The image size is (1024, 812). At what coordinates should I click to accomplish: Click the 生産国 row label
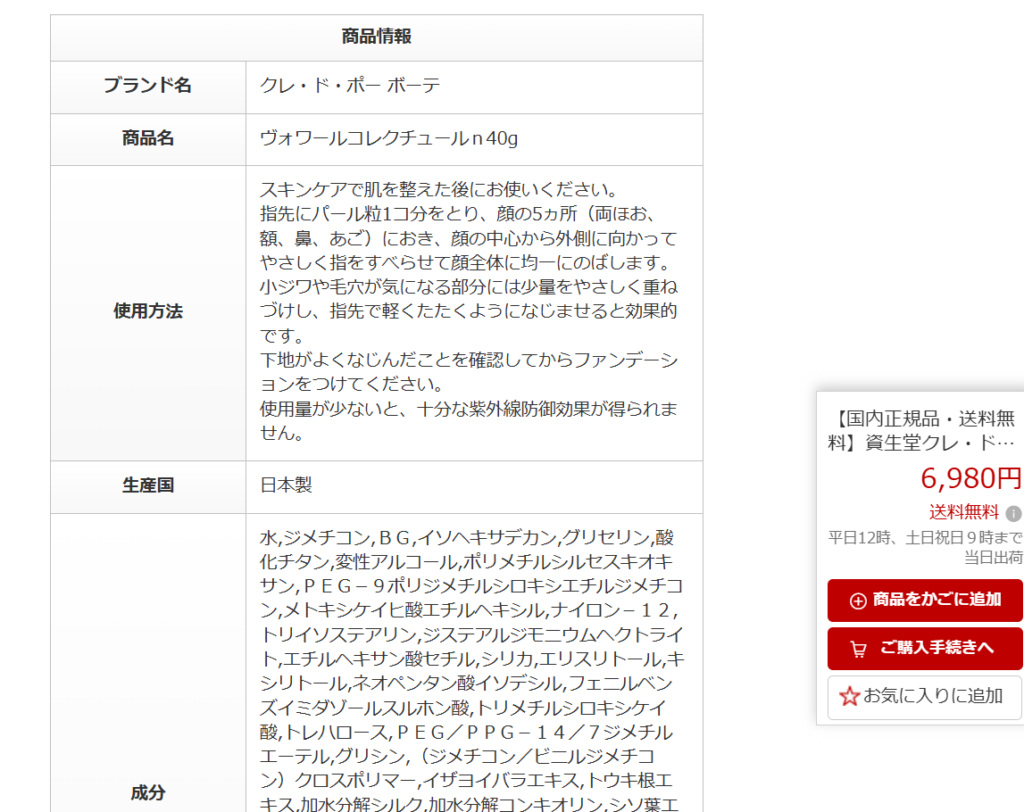click(x=148, y=485)
